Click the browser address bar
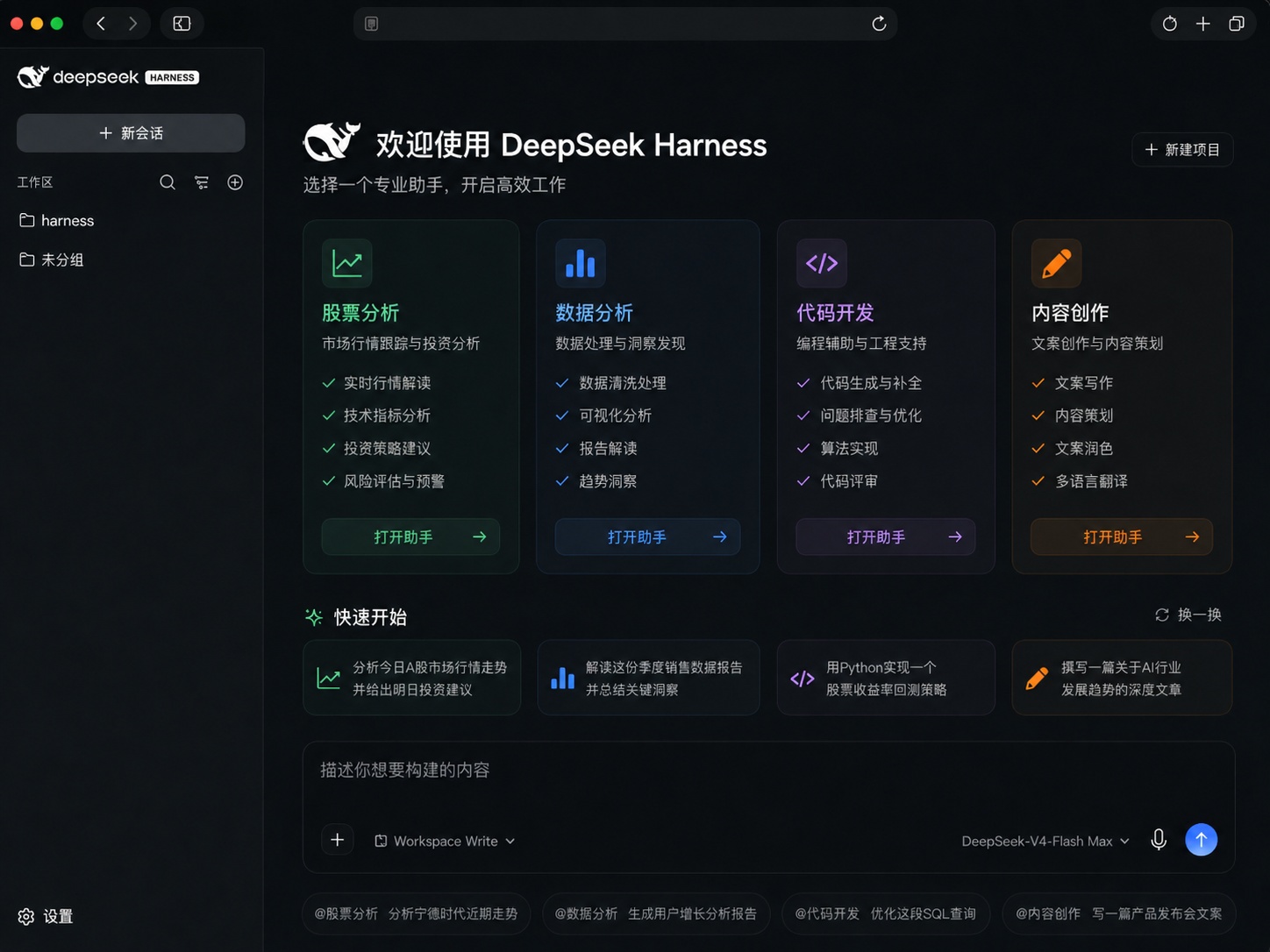1270x952 pixels. (624, 24)
